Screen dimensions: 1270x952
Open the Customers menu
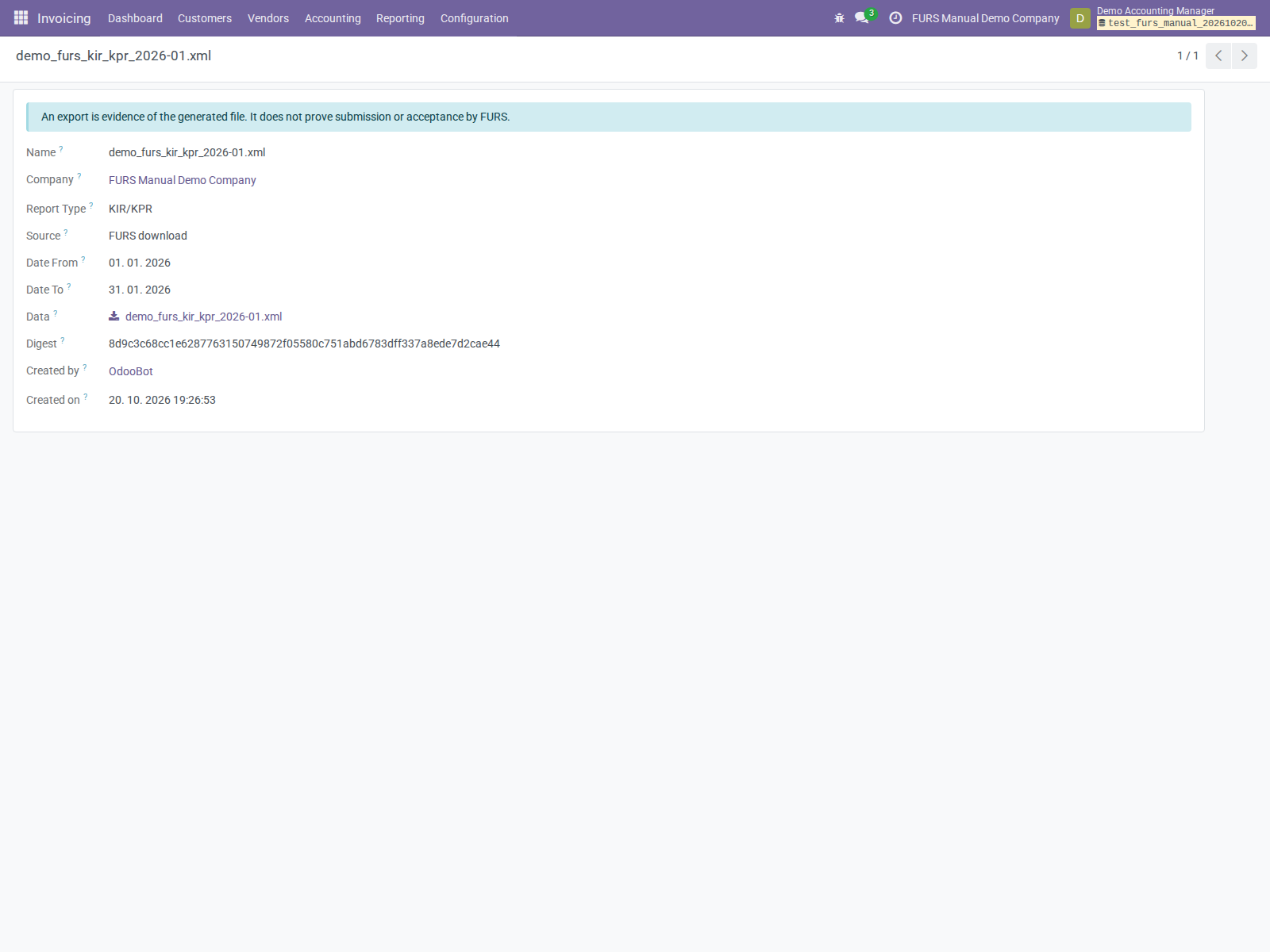(x=205, y=18)
